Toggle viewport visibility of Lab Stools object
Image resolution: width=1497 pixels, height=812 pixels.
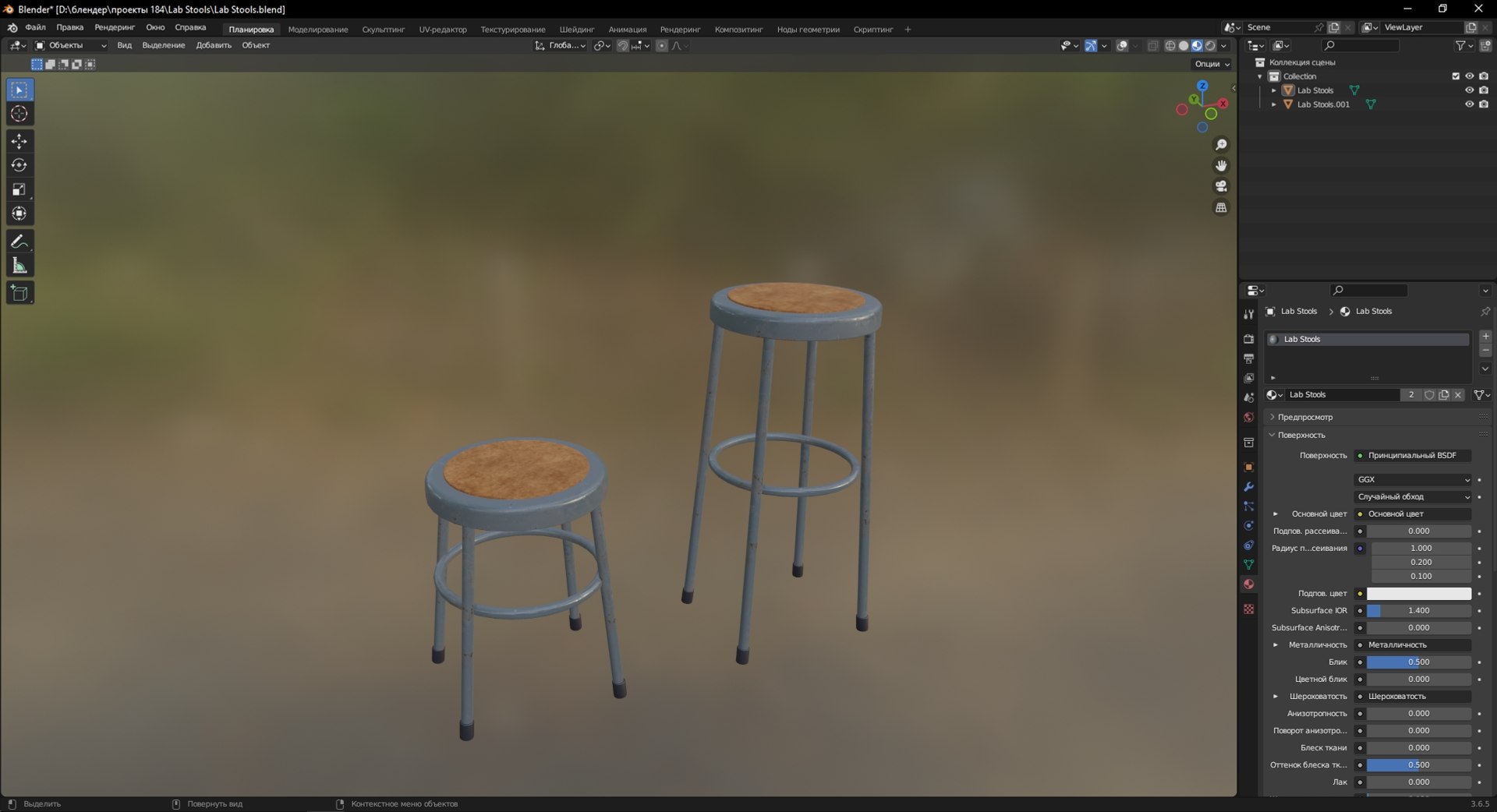[1469, 90]
